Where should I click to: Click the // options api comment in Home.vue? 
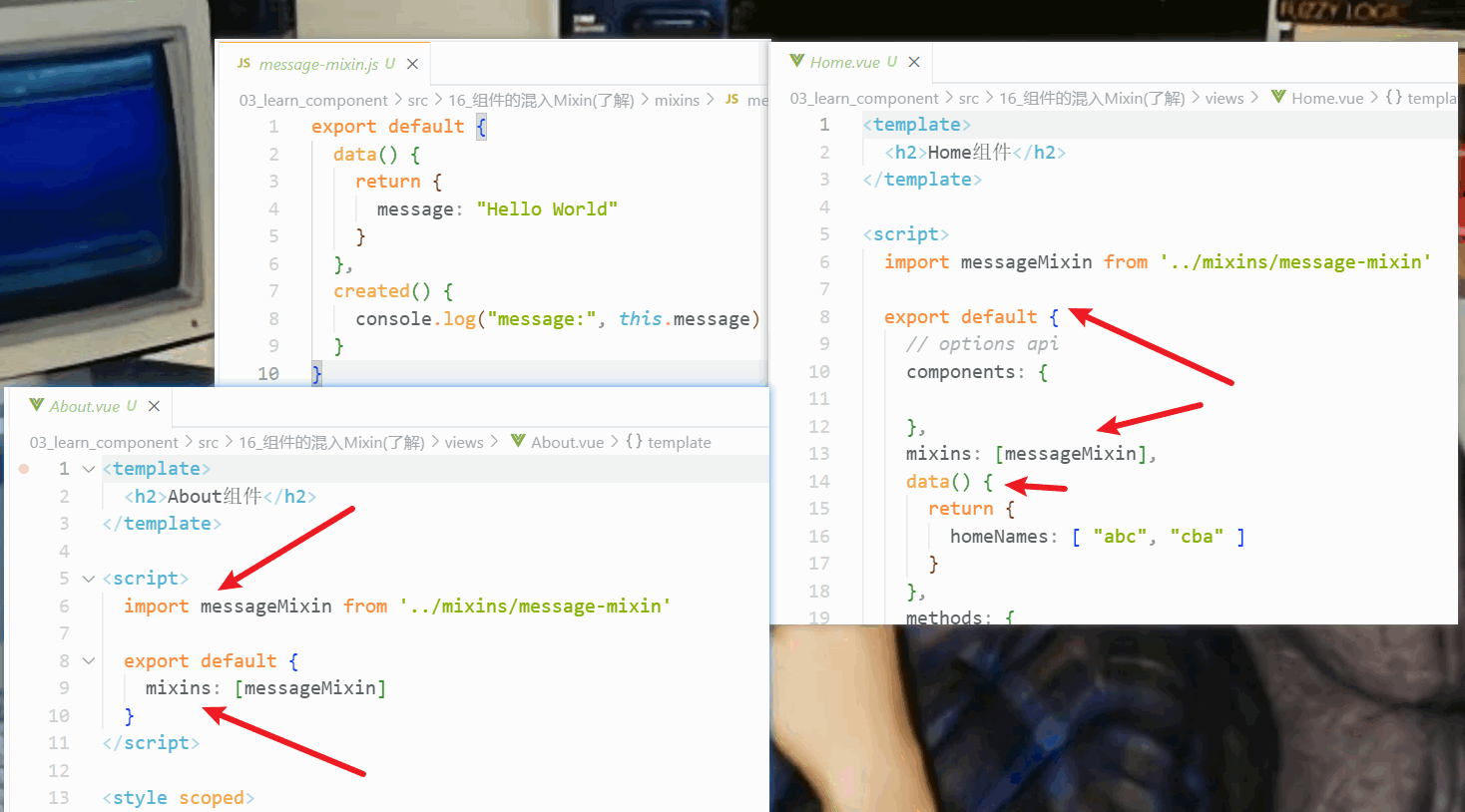pos(982,343)
